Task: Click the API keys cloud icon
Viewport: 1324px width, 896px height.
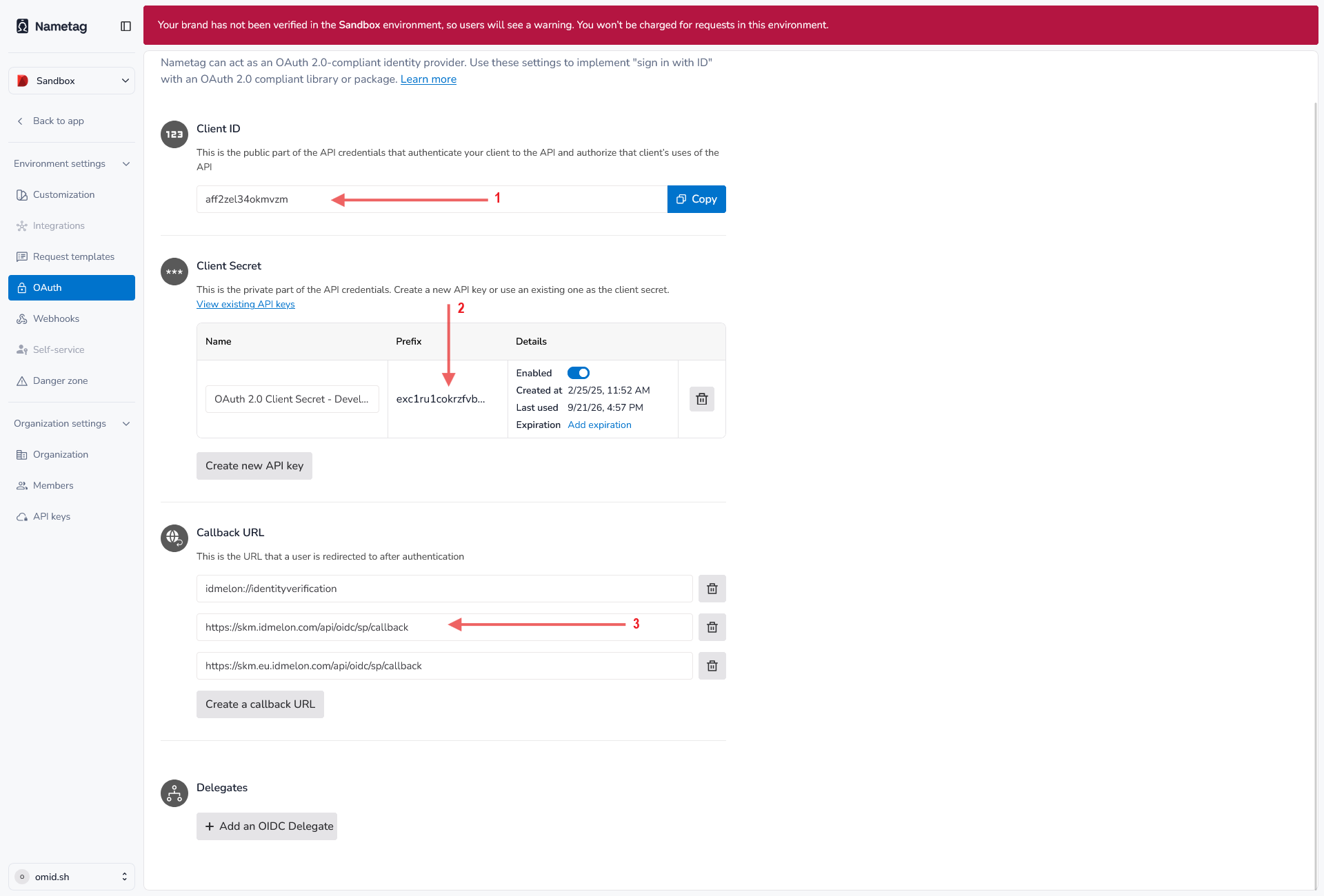Action: coord(22,516)
